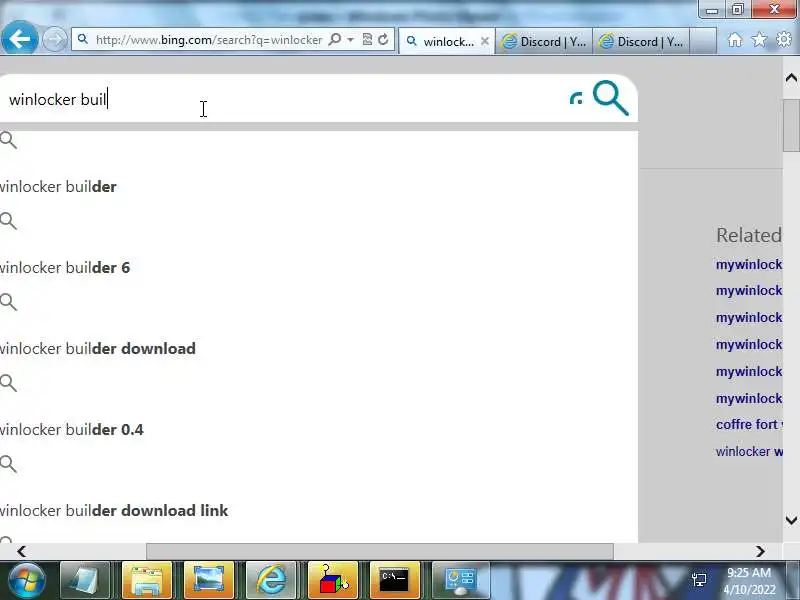The height and width of the screenshot is (600, 800).
Task: Click the bing.com URL address field
Action: tap(208, 40)
